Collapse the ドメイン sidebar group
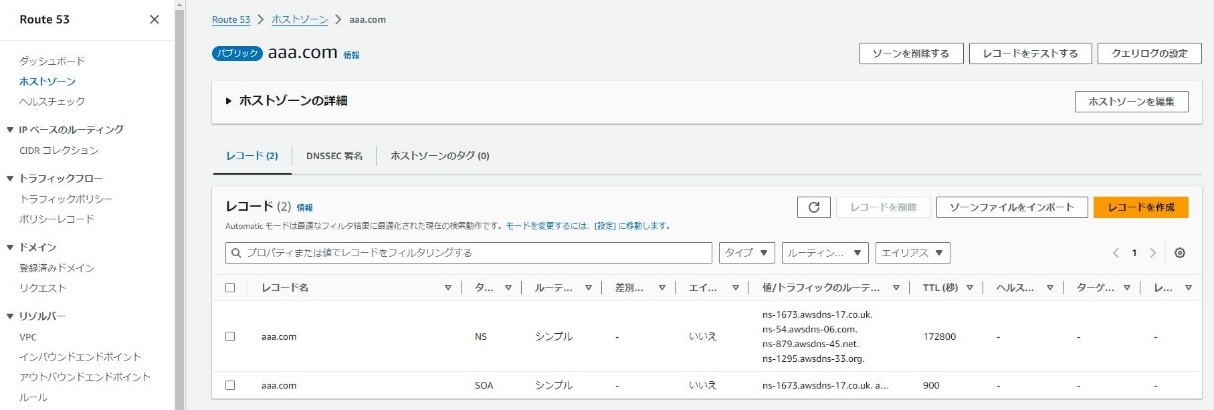Image resolution: width=1214 pixels, height=410 pixels. tap(10, 247)
